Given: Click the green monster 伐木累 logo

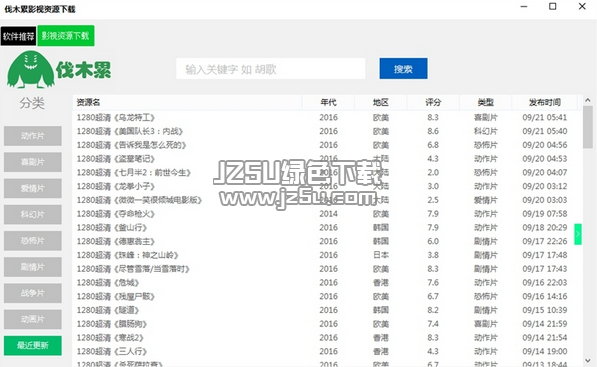Looking at the screenshot, I should pos(59,69).
